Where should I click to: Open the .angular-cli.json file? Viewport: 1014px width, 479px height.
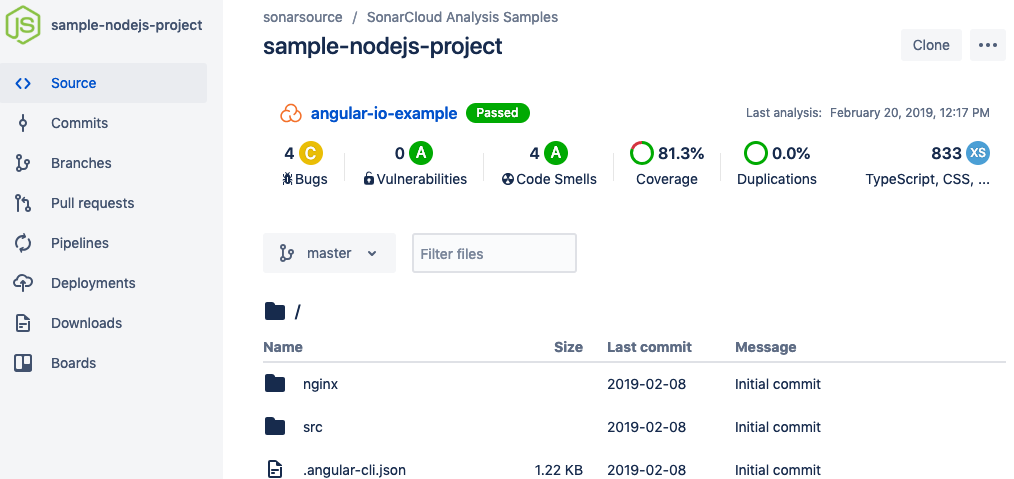click(354, 469)
